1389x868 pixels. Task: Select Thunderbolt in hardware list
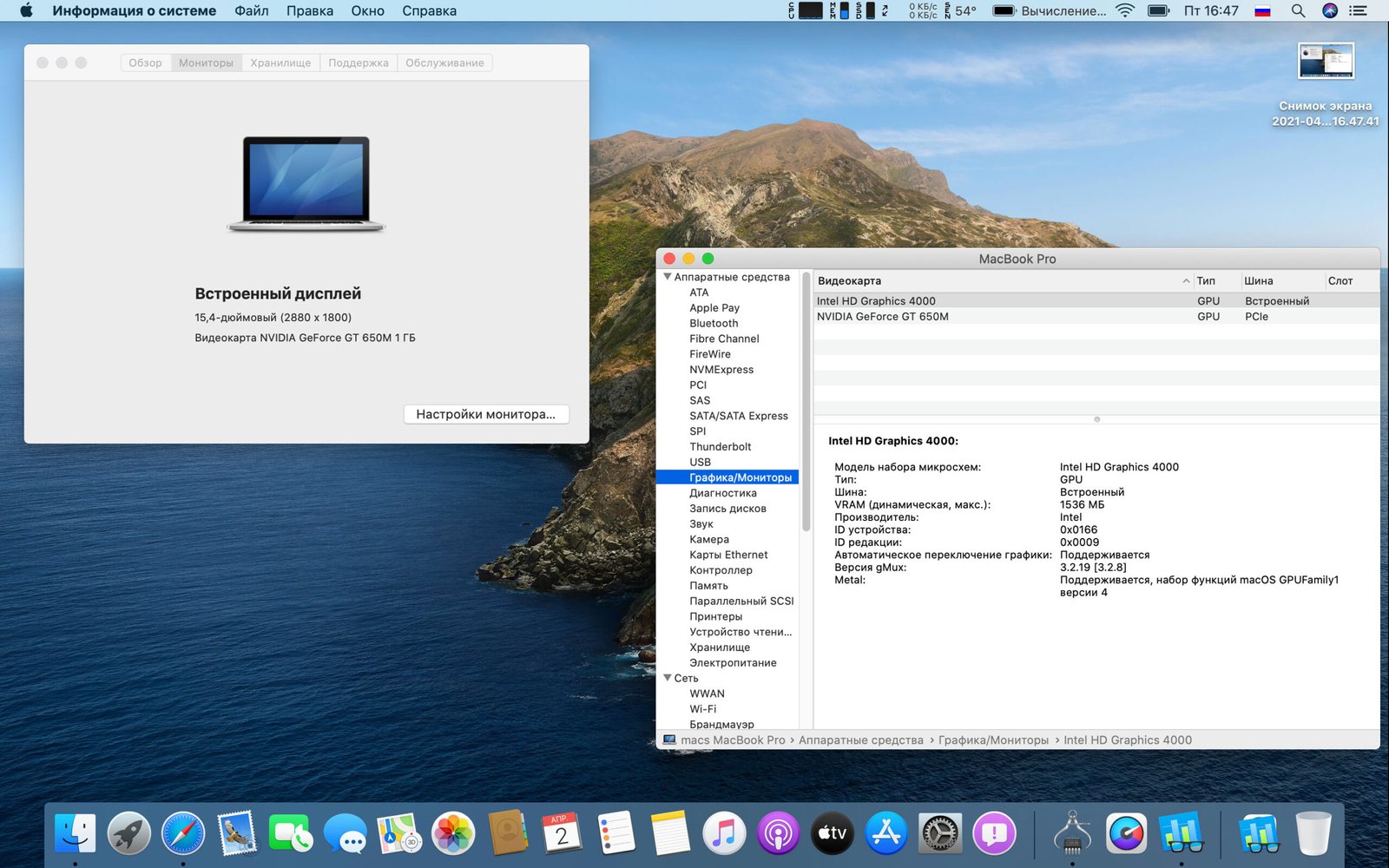coord(721,447)
